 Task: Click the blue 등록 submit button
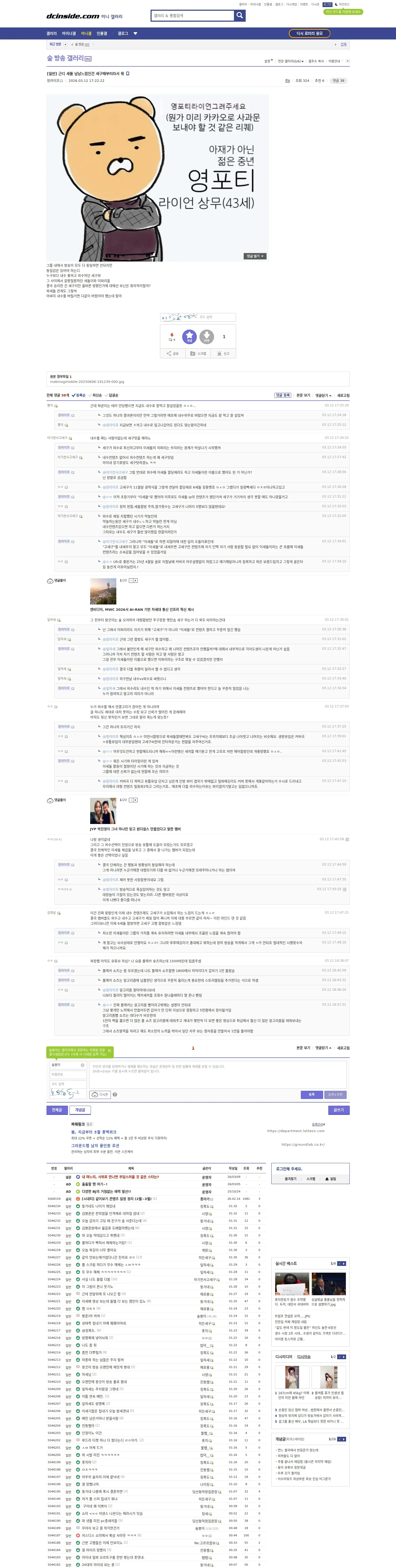(x=311, y=1094)
